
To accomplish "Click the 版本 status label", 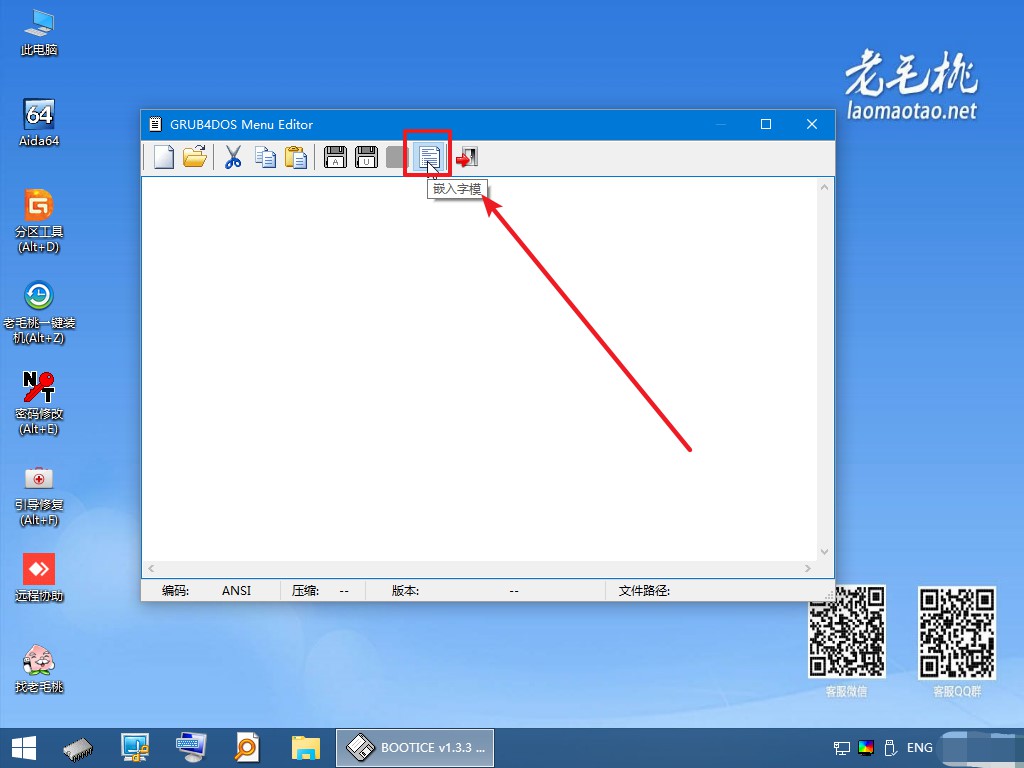I will 405,590.
